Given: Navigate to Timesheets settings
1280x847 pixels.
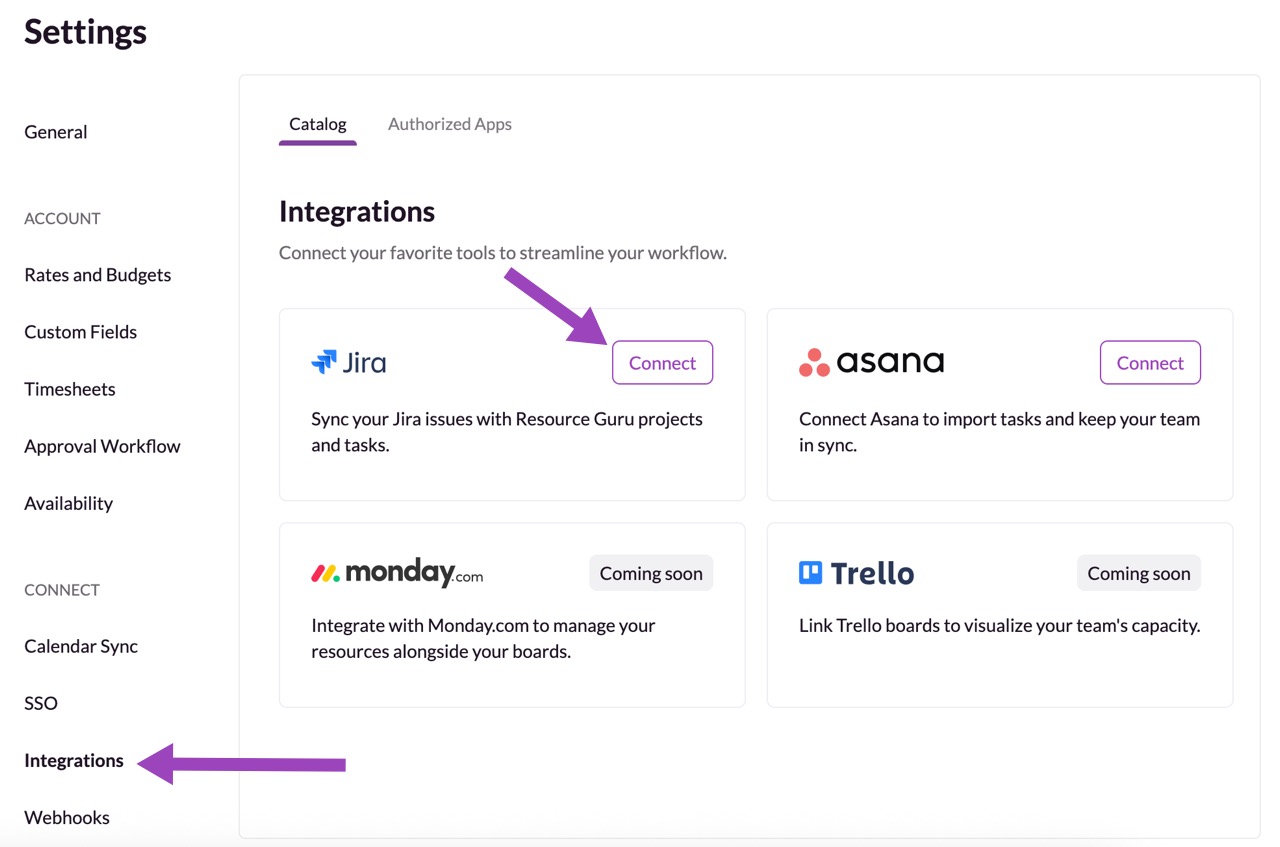Looking at the screenshot, I should point(70,389).
